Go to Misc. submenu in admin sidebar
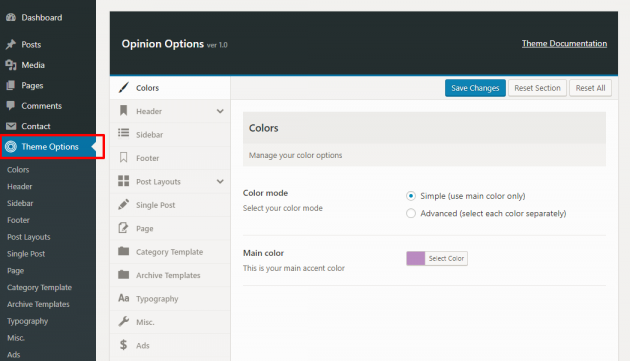The width and height of the screenshot is (630, 361). click(16, 338)
